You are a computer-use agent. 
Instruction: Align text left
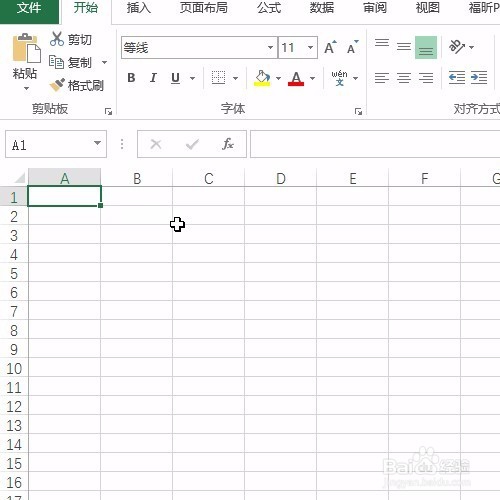point(382,78)
